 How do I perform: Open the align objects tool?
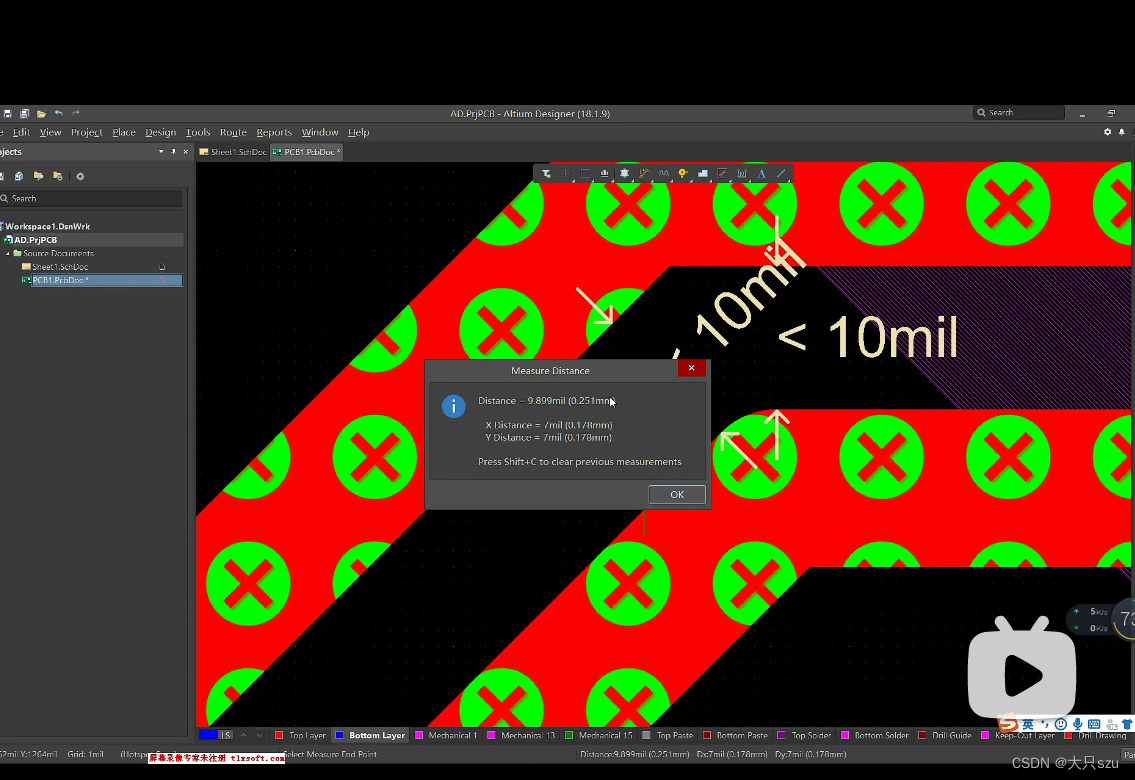604,174
